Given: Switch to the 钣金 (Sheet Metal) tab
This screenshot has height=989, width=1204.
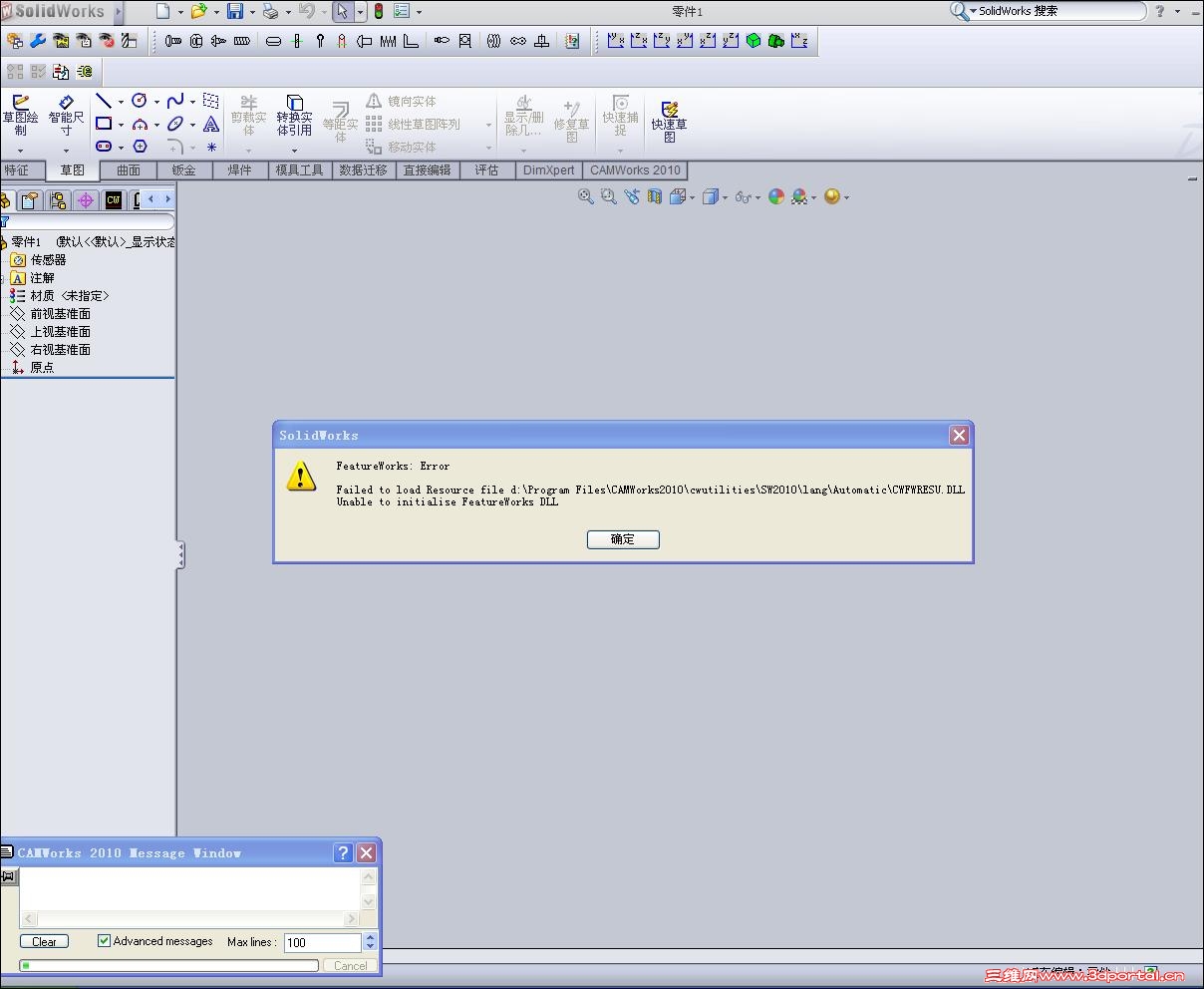Looking at the screenshot, I should (x=184, y=170).
